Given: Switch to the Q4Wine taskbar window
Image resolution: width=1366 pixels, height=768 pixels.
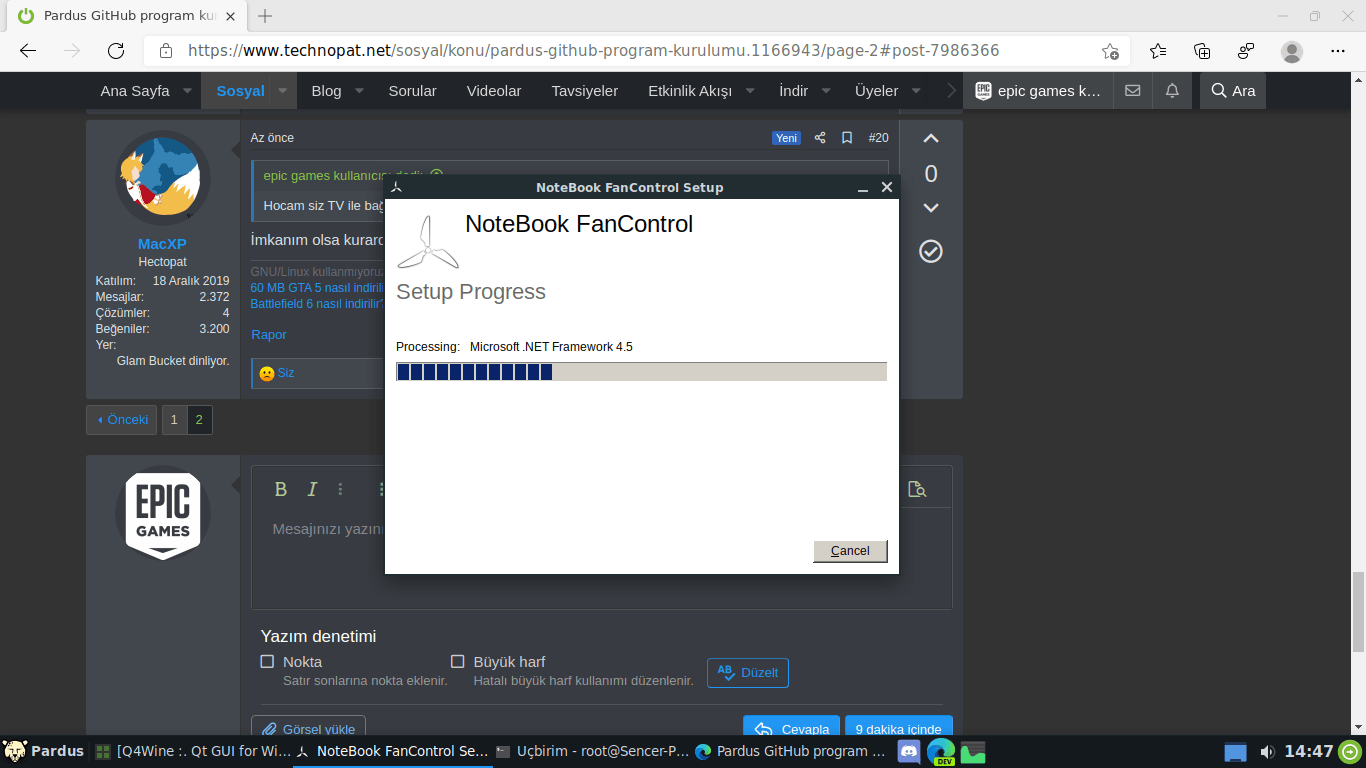Looking at the screenshot, I should 193,752.
